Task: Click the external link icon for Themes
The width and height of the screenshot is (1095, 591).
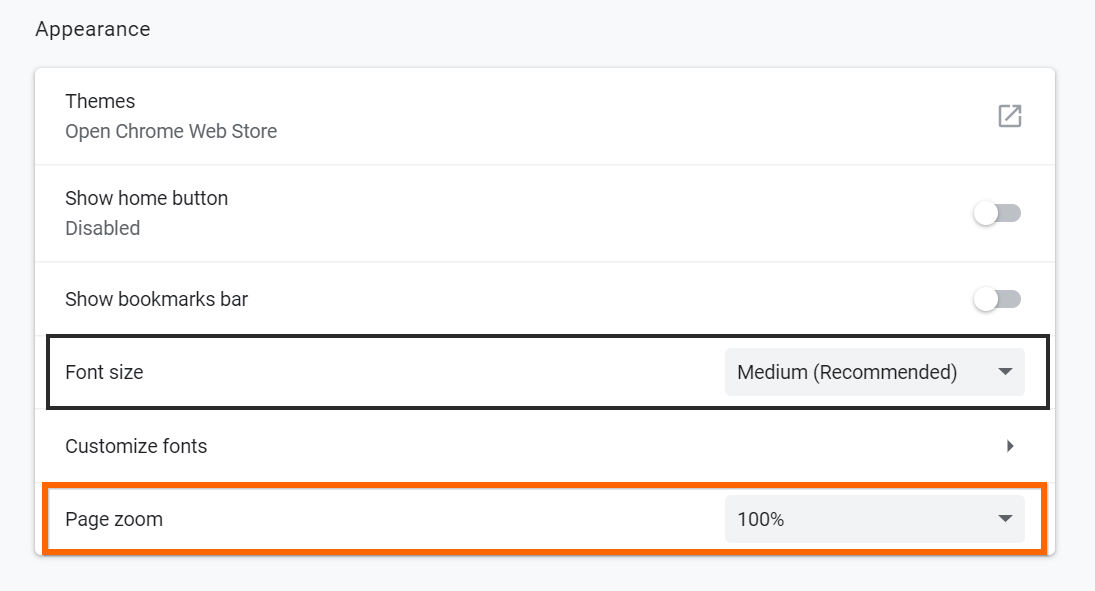Action: tap(1009, 116)
